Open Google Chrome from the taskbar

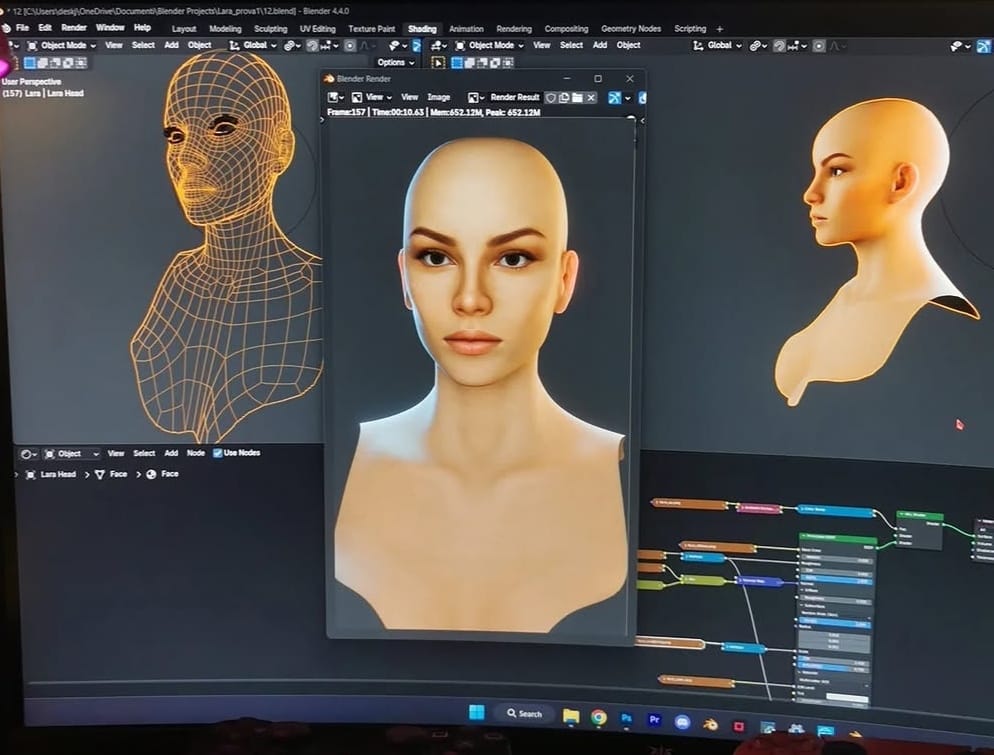[x=599, y=717]
